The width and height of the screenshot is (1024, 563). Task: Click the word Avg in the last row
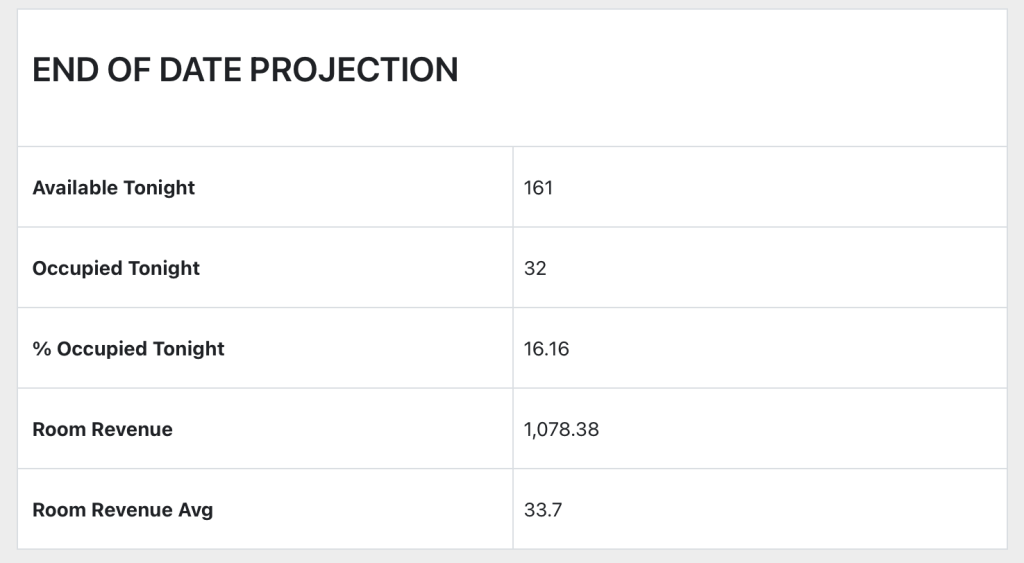coord(195,510)
